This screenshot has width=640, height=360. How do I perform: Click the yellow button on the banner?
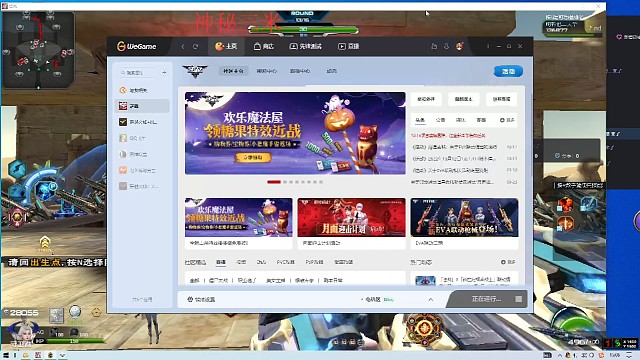click(x=253, y=158)
